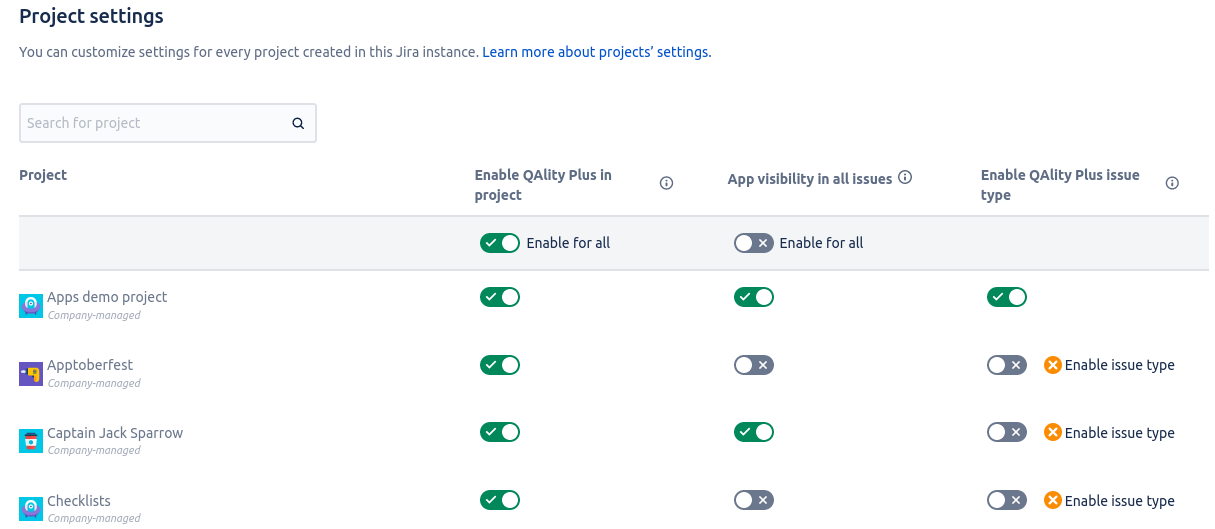The height and width of the screenshot is (529, 1215).
Task: Click the Apps demo project name
Action: pyautogui.click(x=107, y=297)
